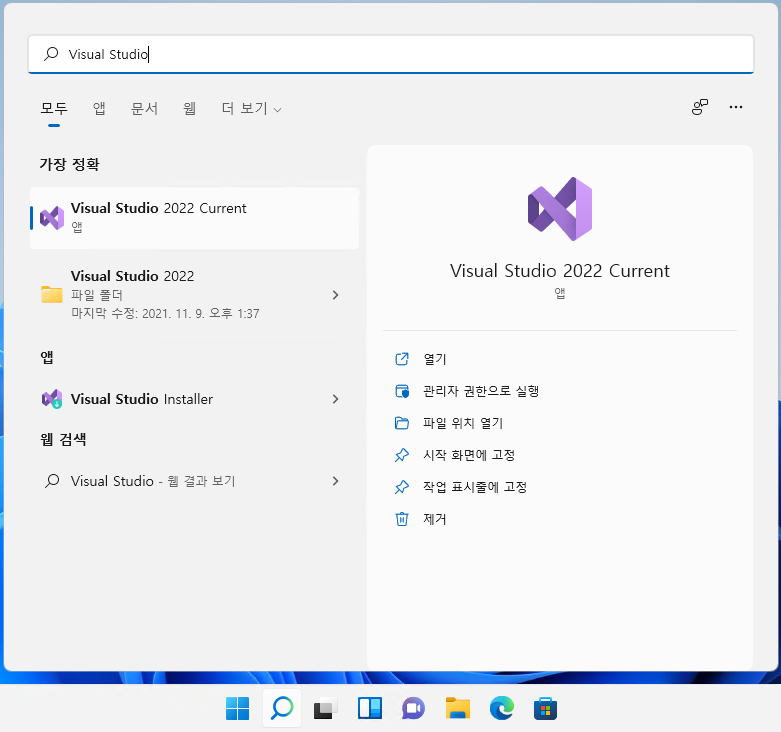Open File Explorer from the taskbar
Image resolution: width=781 pixels, height=732 pixels.
(458, 708)
